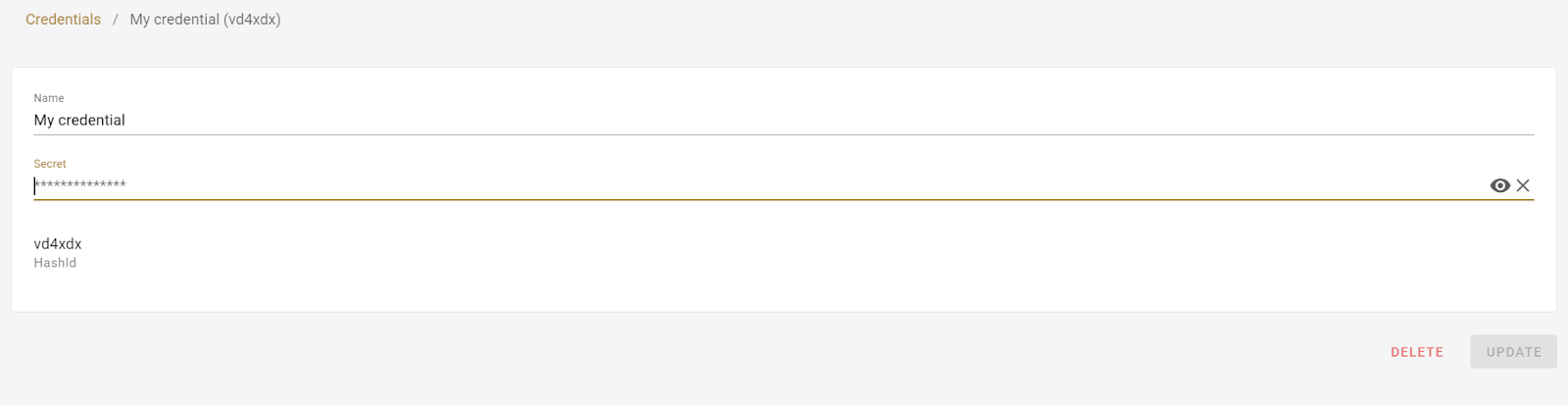The height and width of the screenshot is (405, 1568).
Task: Click the DELETE button
Action: pyautogui.click(x=1416, y=352)
